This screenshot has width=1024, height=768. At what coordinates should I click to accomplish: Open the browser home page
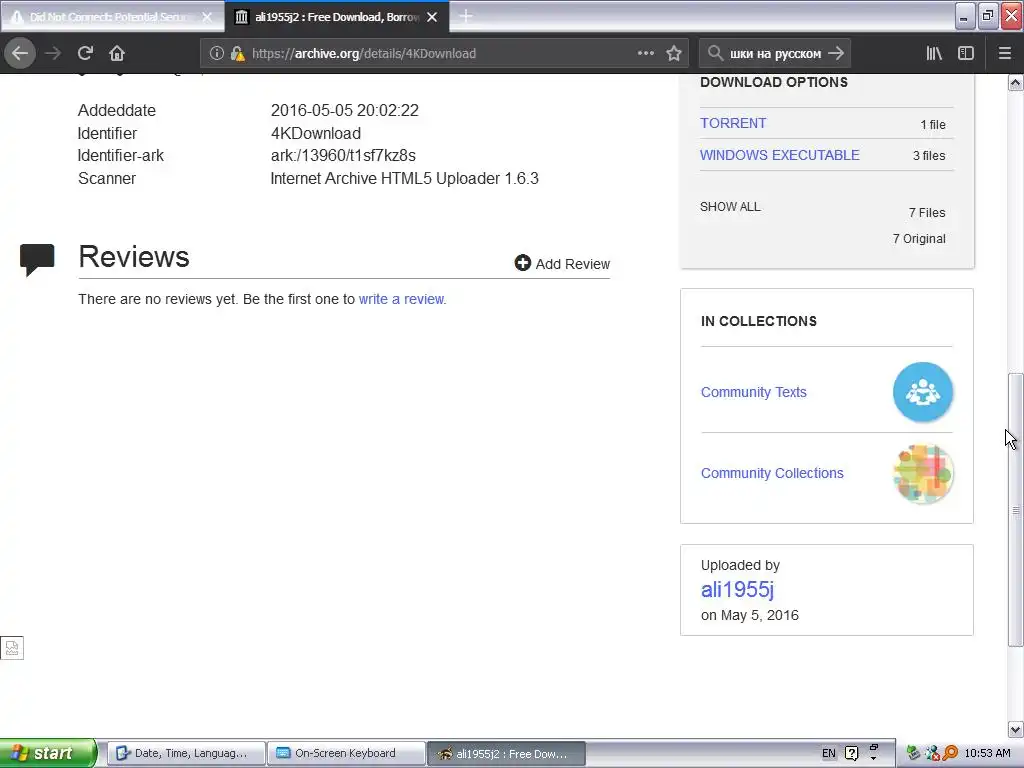click(x=117, y=54)
